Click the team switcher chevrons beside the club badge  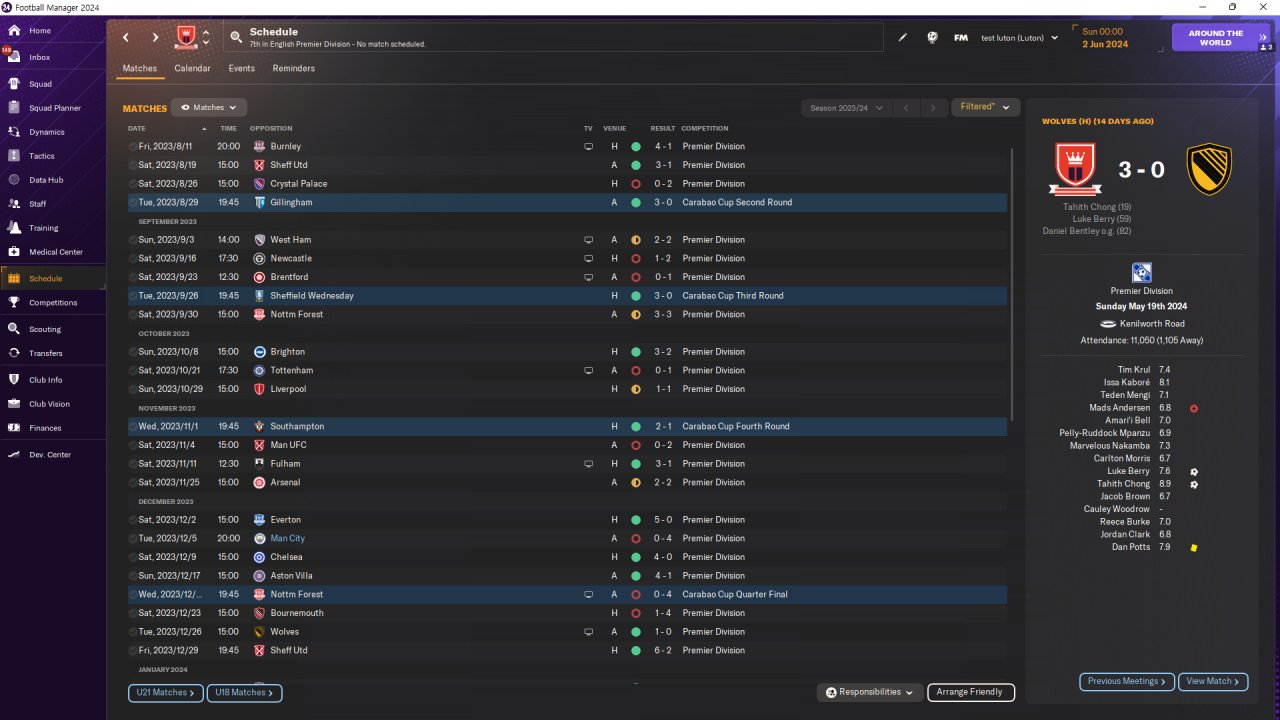(206, 38)
